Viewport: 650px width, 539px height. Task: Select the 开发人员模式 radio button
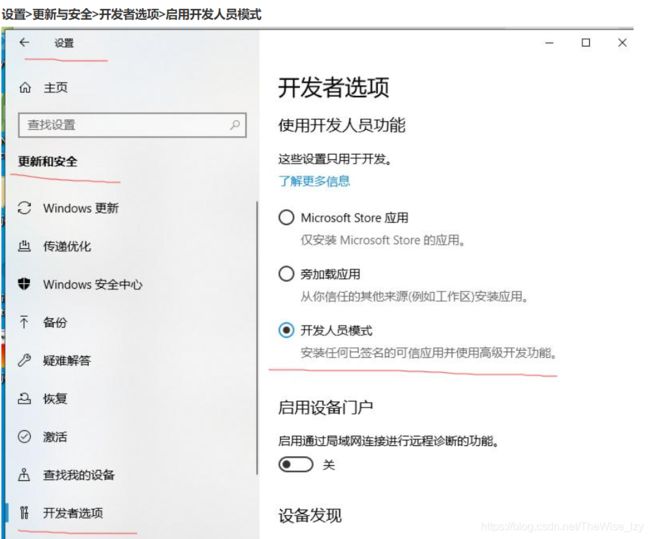(x=286, y=330)
